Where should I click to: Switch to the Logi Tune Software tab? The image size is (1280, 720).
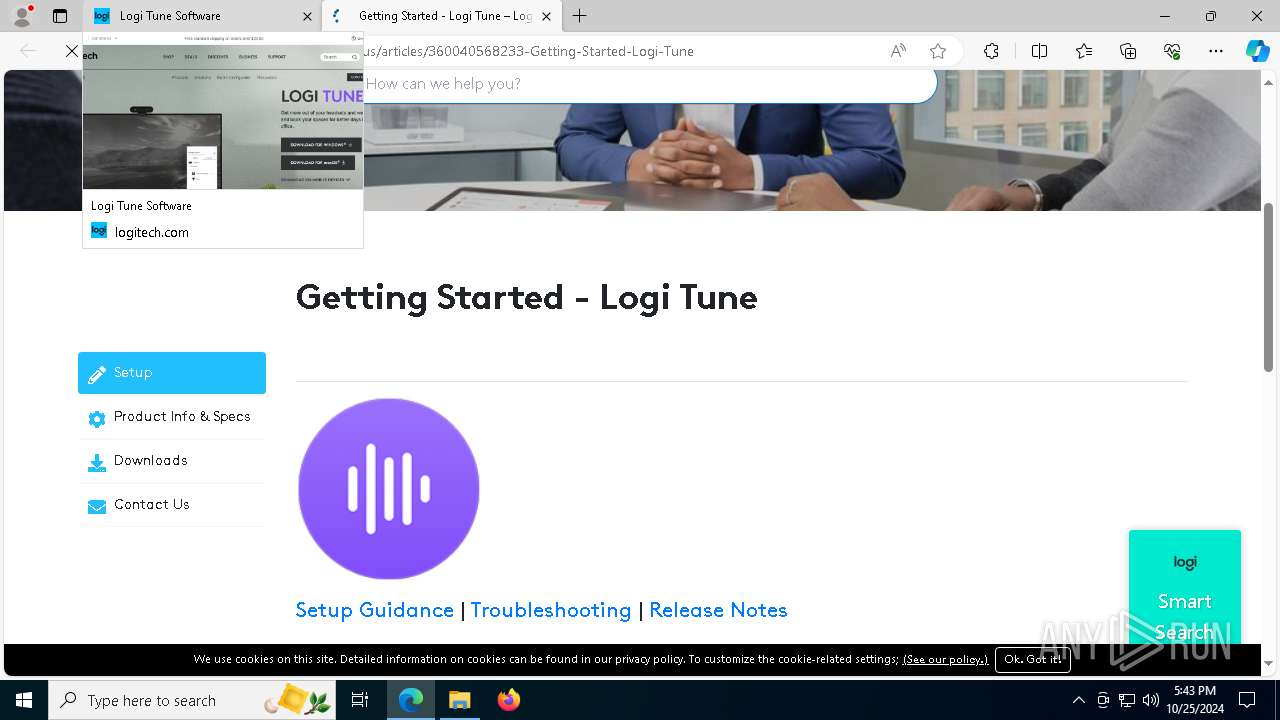click(202, 16)
